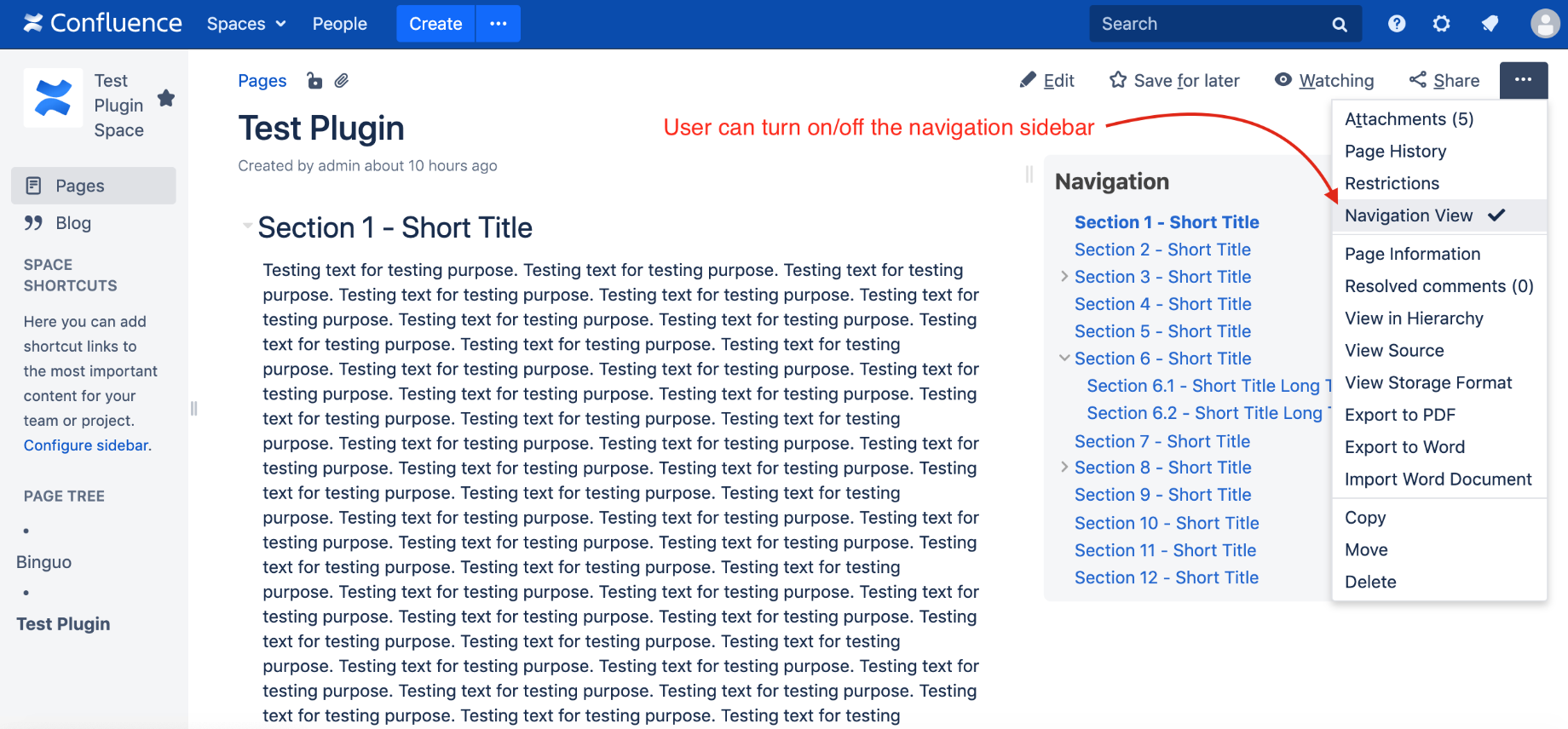Close the page actions ellipsis menu
This screenshot has width=1568, height=729.
[x=1524, y=80]
